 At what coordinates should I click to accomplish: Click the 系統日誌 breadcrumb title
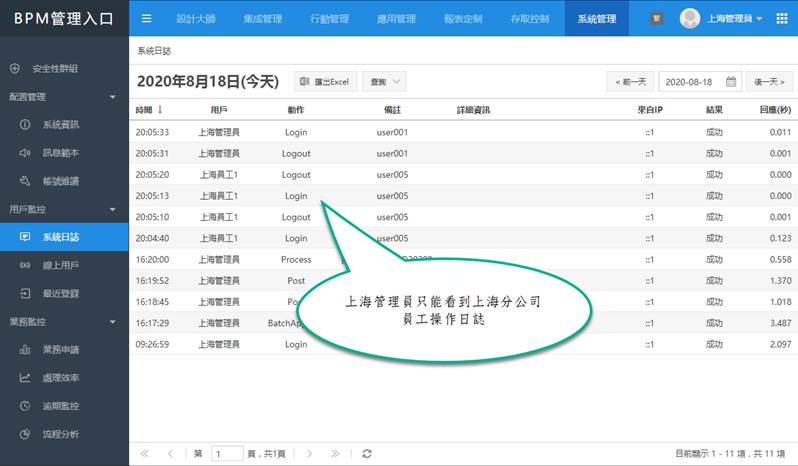pyautogui.click(x=154, y=51)
